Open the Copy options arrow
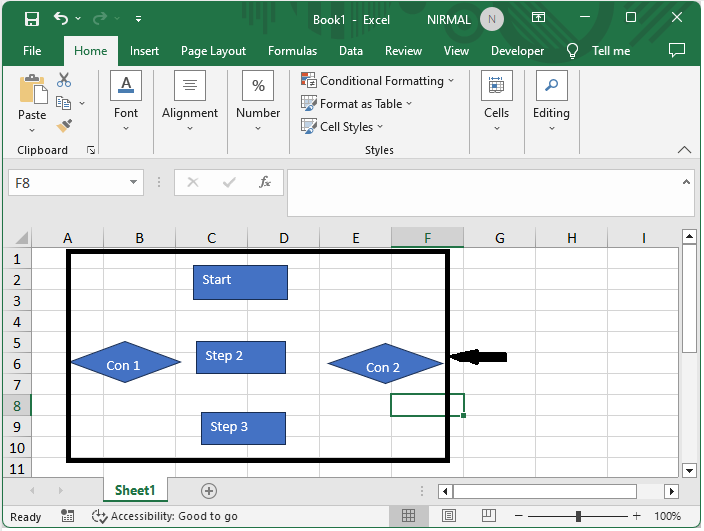This screenshot has height=531, width=704. [82, 103]
